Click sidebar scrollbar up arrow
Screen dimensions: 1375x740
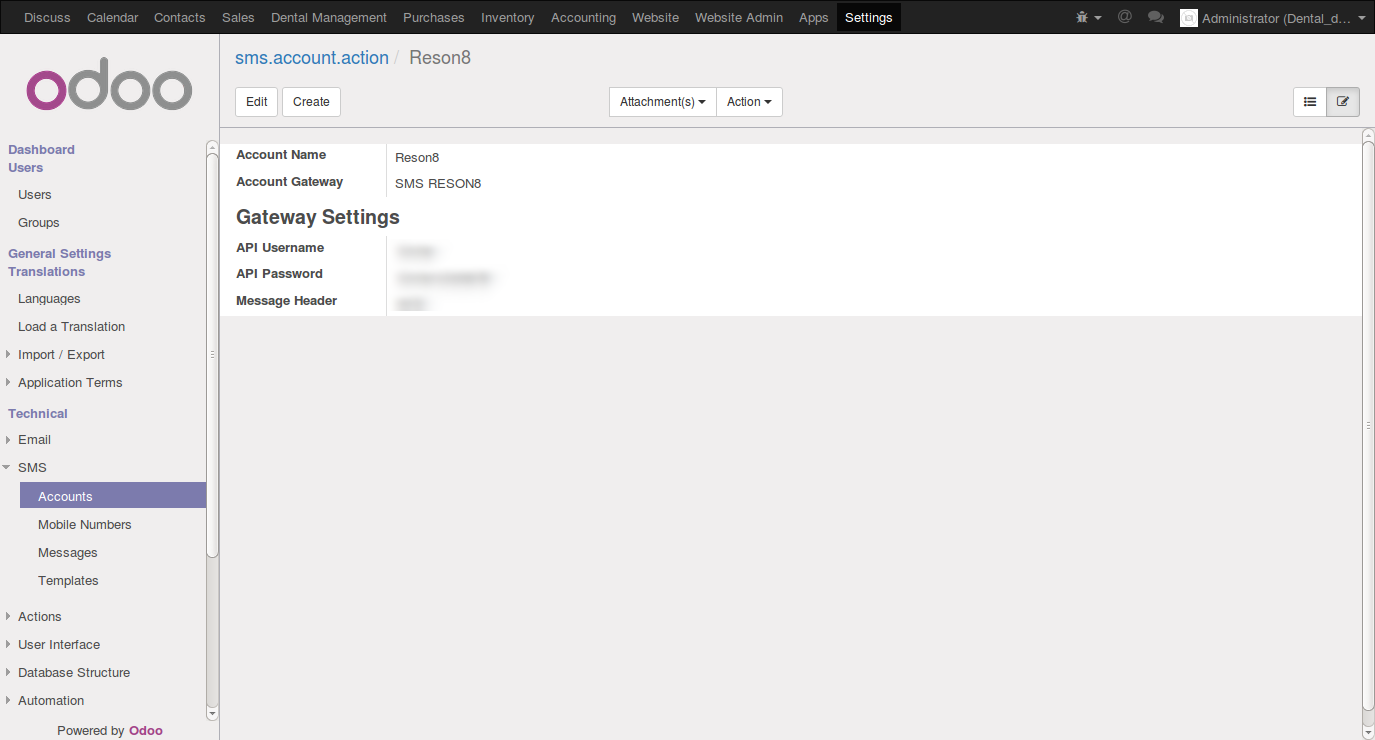212,147
